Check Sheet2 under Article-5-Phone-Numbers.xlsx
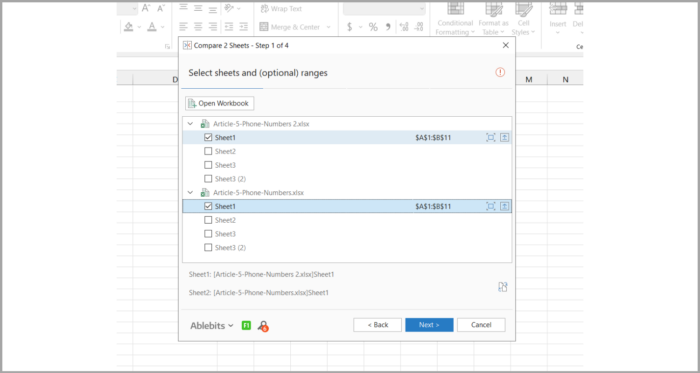The width and height of the screenshot is (700, 373). tap(208, 220)
